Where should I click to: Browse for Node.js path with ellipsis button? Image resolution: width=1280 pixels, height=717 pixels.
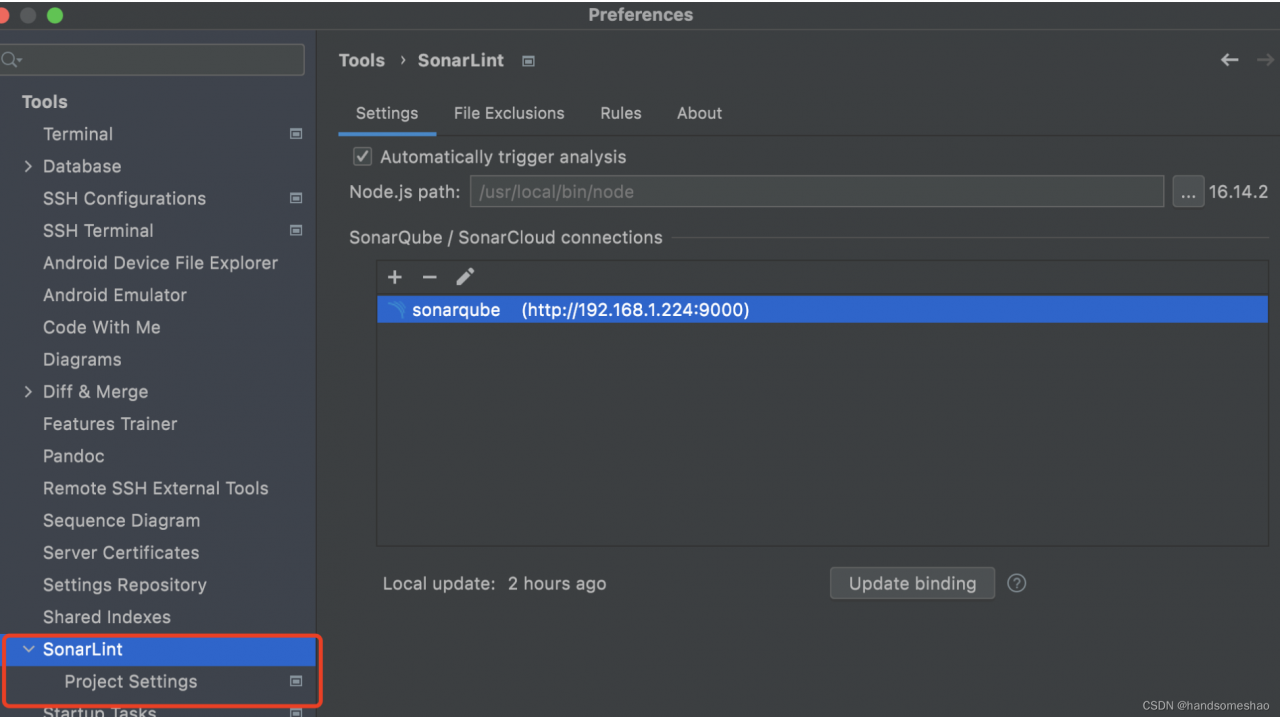click(1188, 192)
